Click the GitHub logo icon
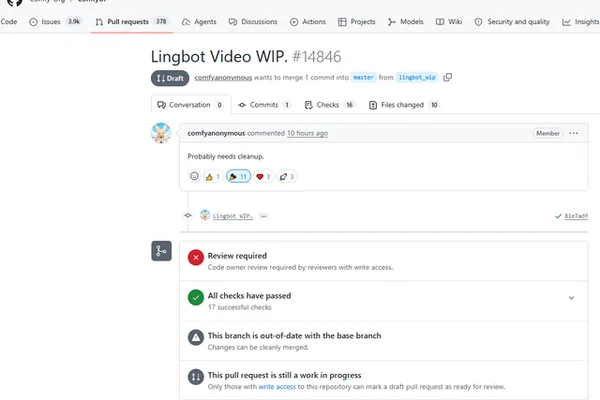The image size is (600, 400). point(15,2)
